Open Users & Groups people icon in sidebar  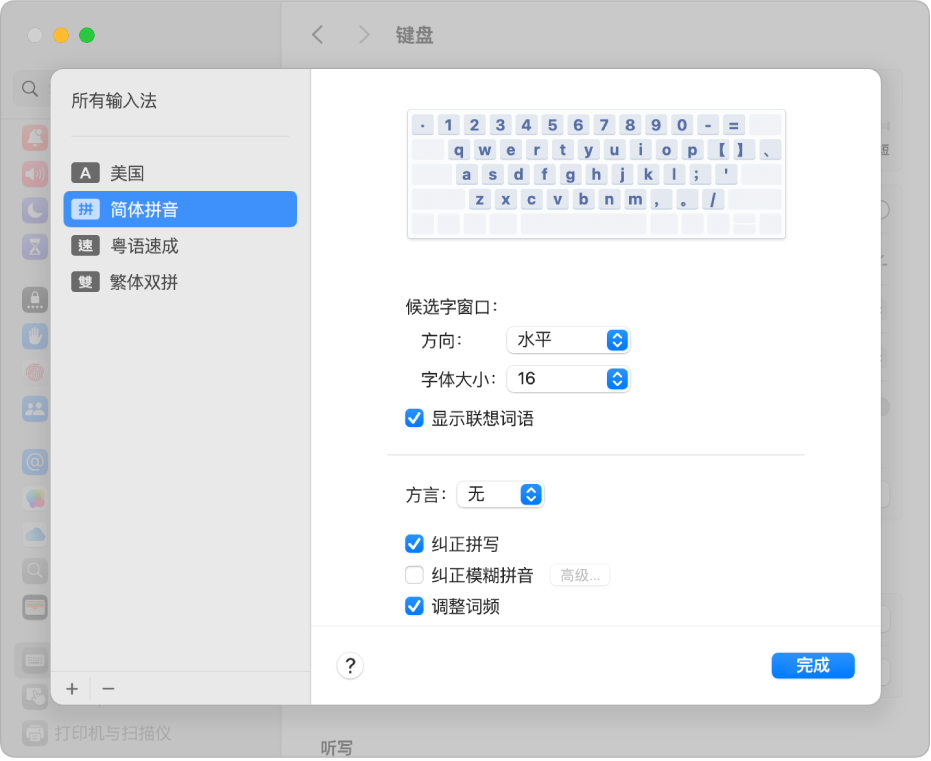35,409
